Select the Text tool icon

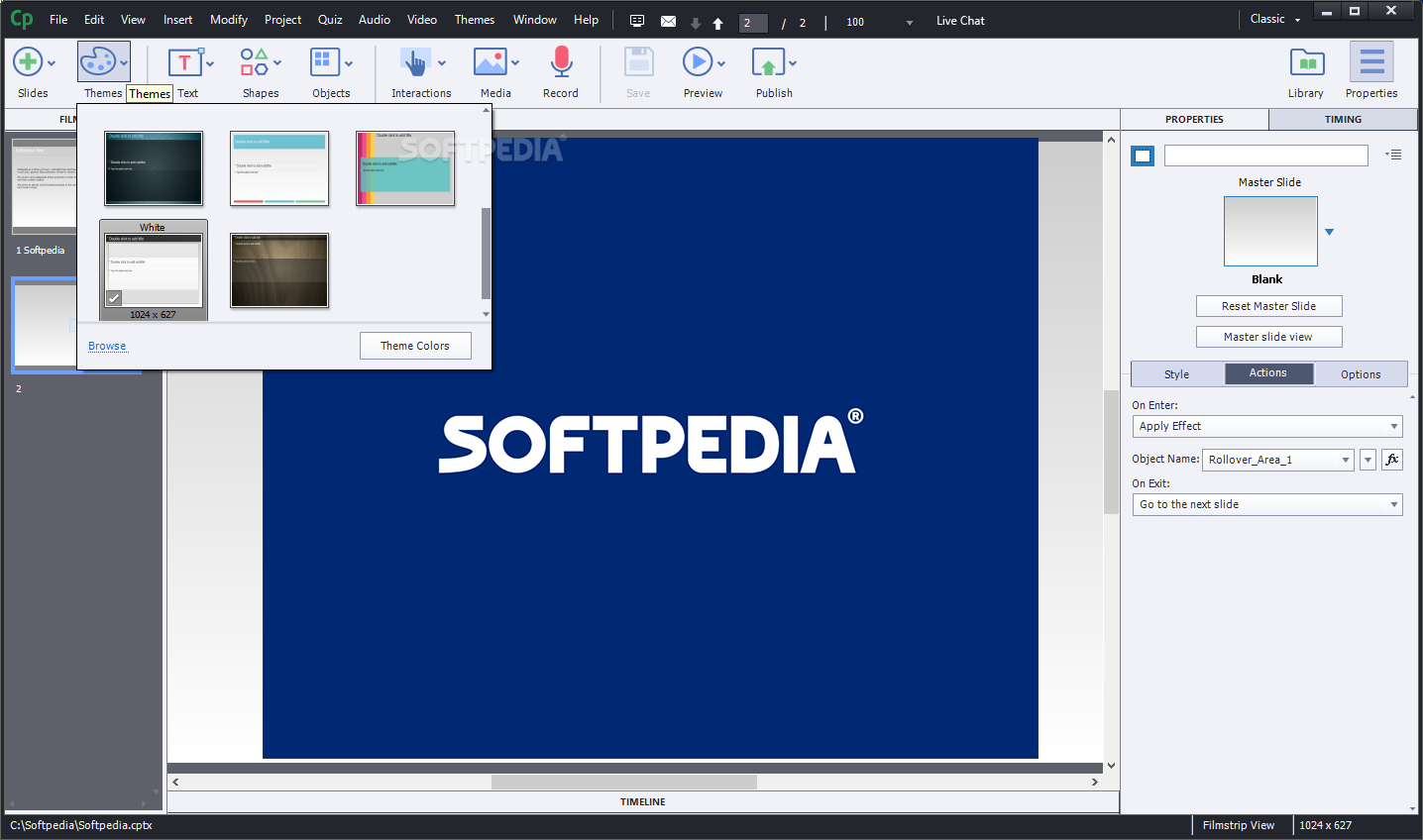(184, 62)
